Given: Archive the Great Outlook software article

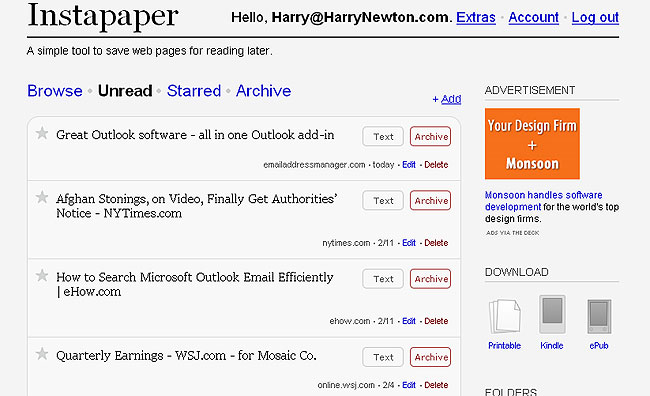Looking at the screenshot, I should 431,136.
